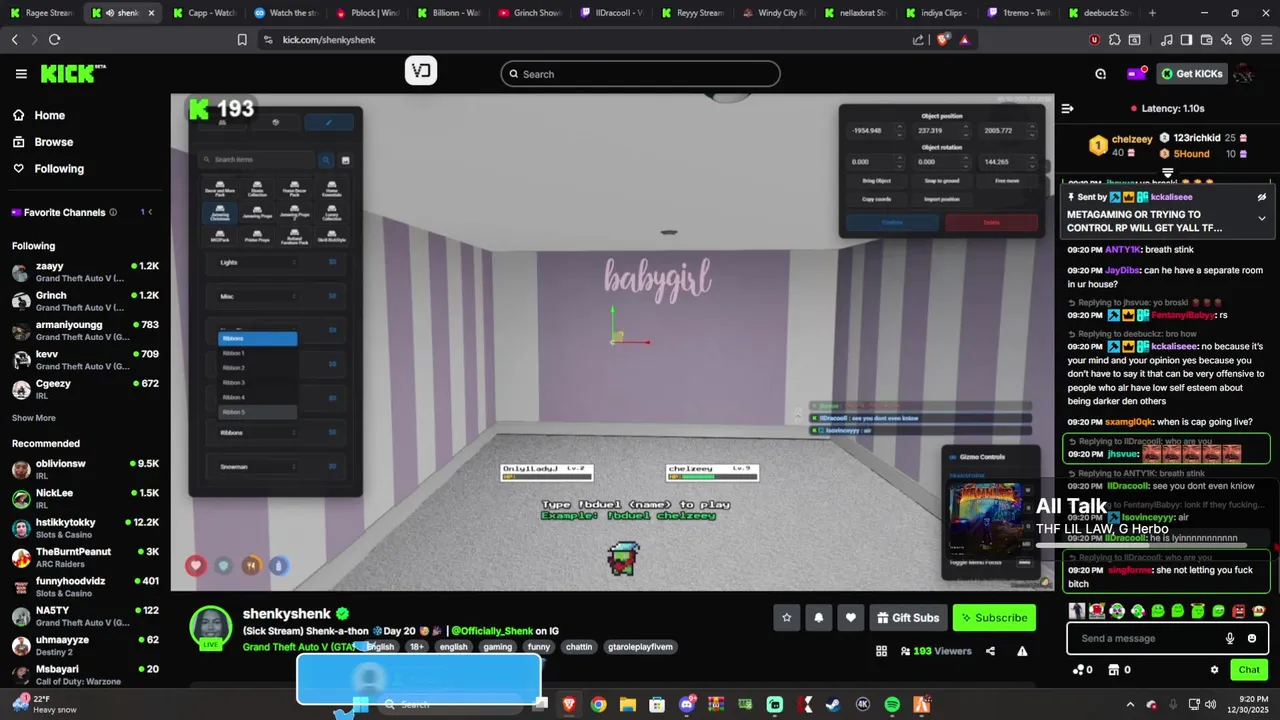Click the emoji picker in chat box
Image resolution: width=1280 pixels, height=720 pixels.
[x=1252, y=638]
